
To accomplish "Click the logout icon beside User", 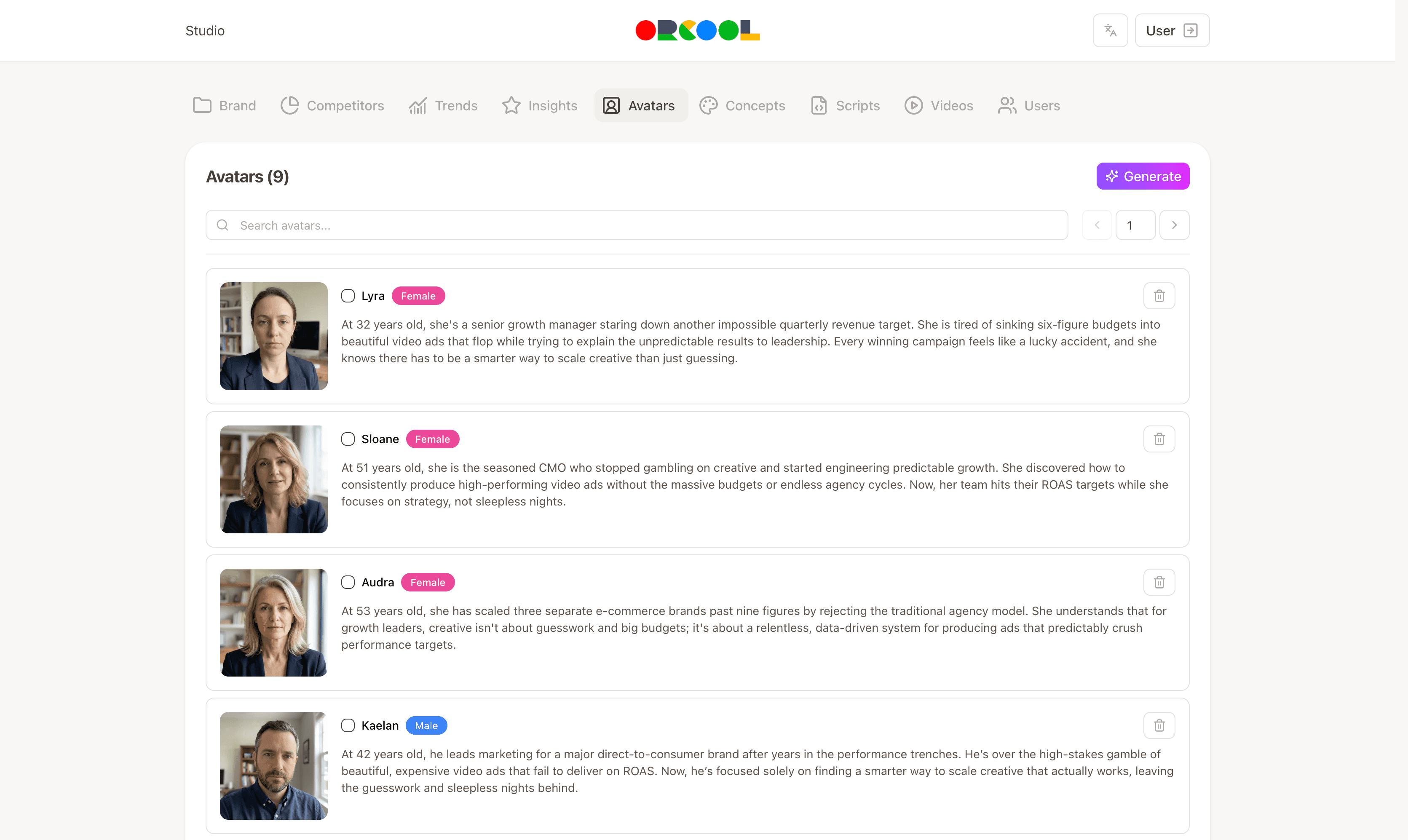I will [x=1191, y=31].
